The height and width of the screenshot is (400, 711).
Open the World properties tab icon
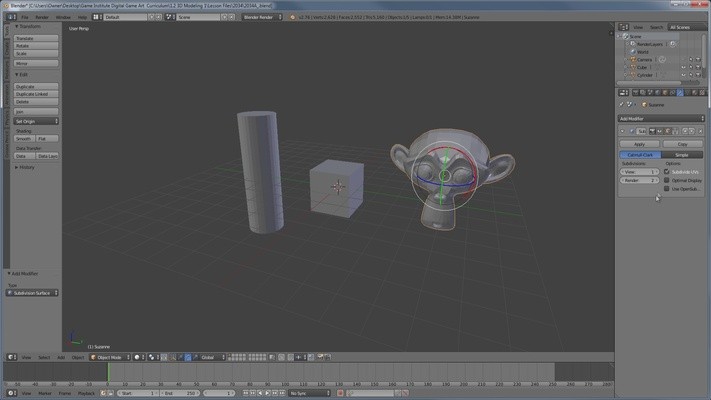point(658,93)
